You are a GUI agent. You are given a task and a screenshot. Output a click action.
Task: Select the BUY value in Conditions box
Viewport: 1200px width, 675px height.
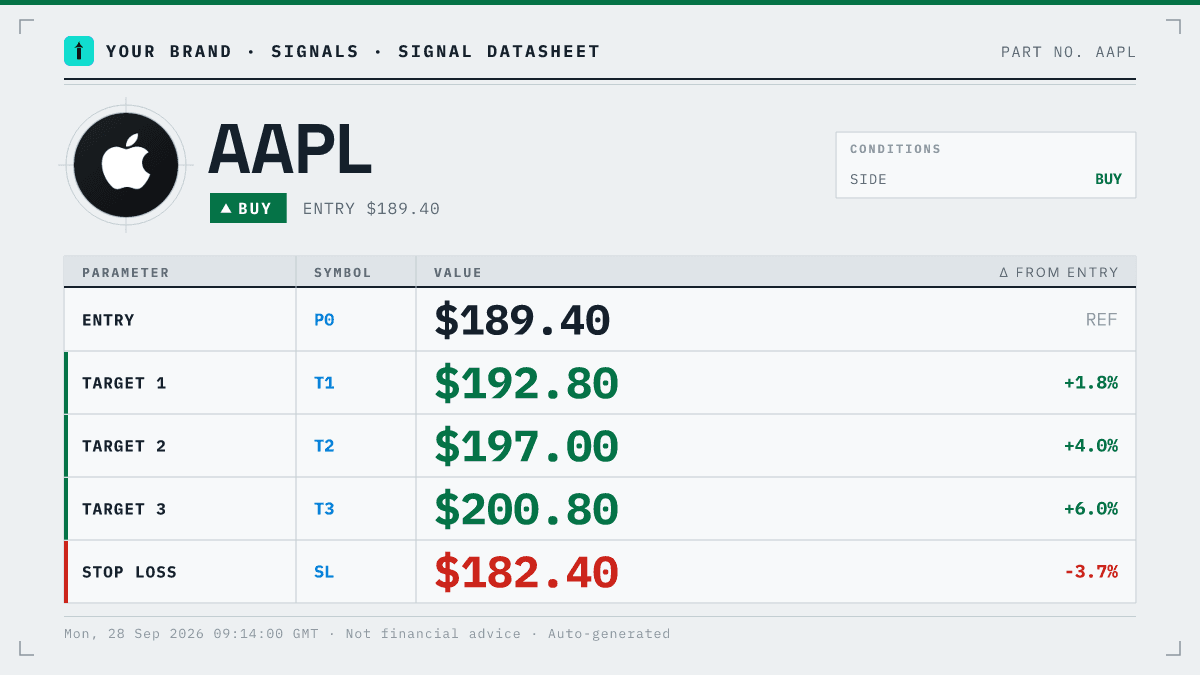1108,179
